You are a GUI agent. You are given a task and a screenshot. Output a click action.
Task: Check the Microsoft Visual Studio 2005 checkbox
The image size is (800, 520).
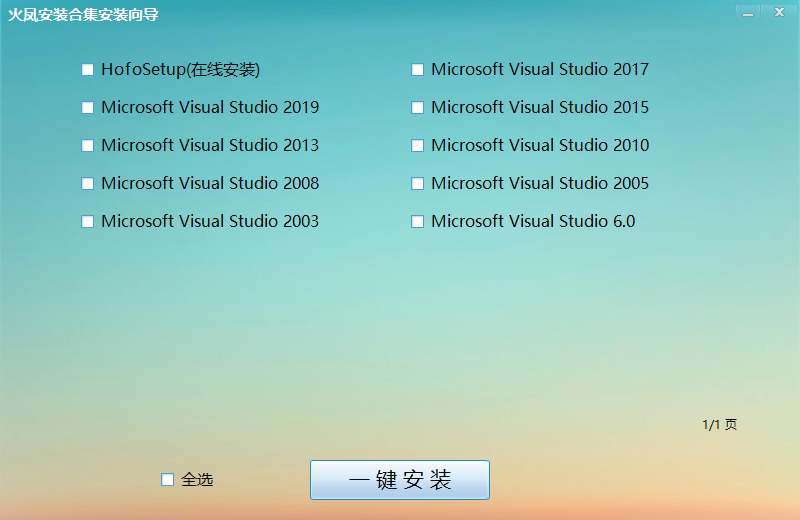[x=418, y=184]
